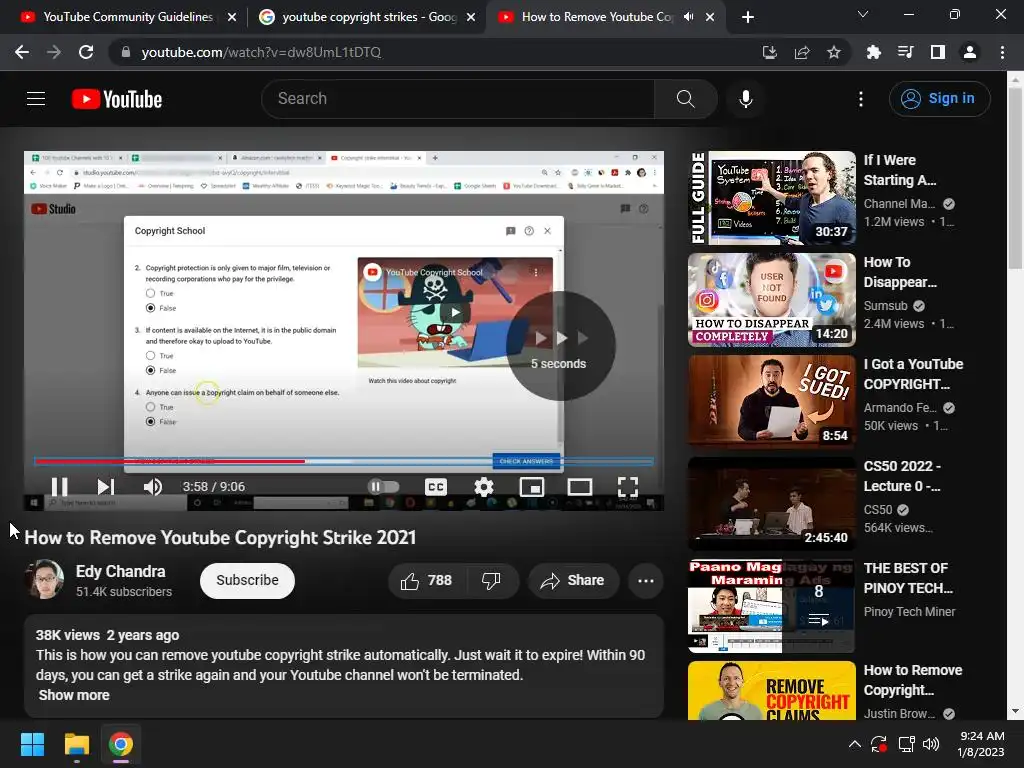This screenshot has width=1024, height=768.
Task: Toggle Chrome side panel
Action: coord(938,52)
